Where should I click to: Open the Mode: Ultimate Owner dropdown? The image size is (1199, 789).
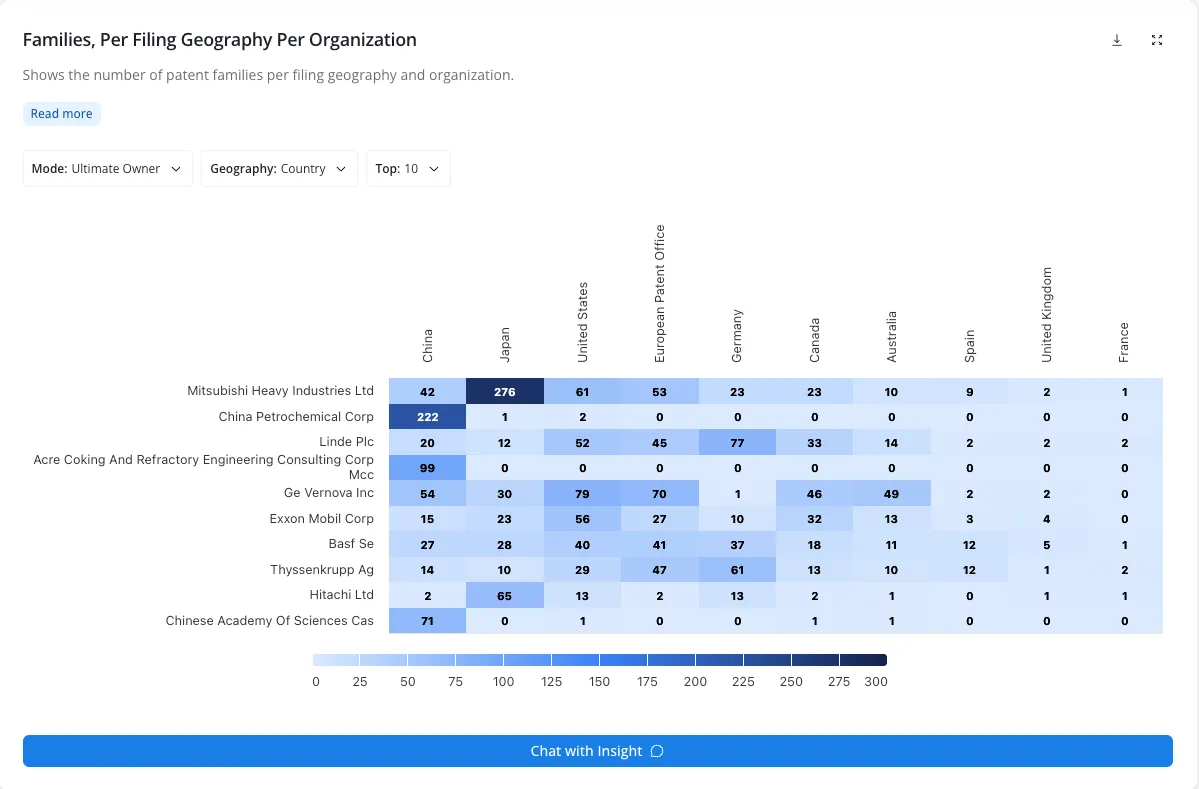coord(108,168)
